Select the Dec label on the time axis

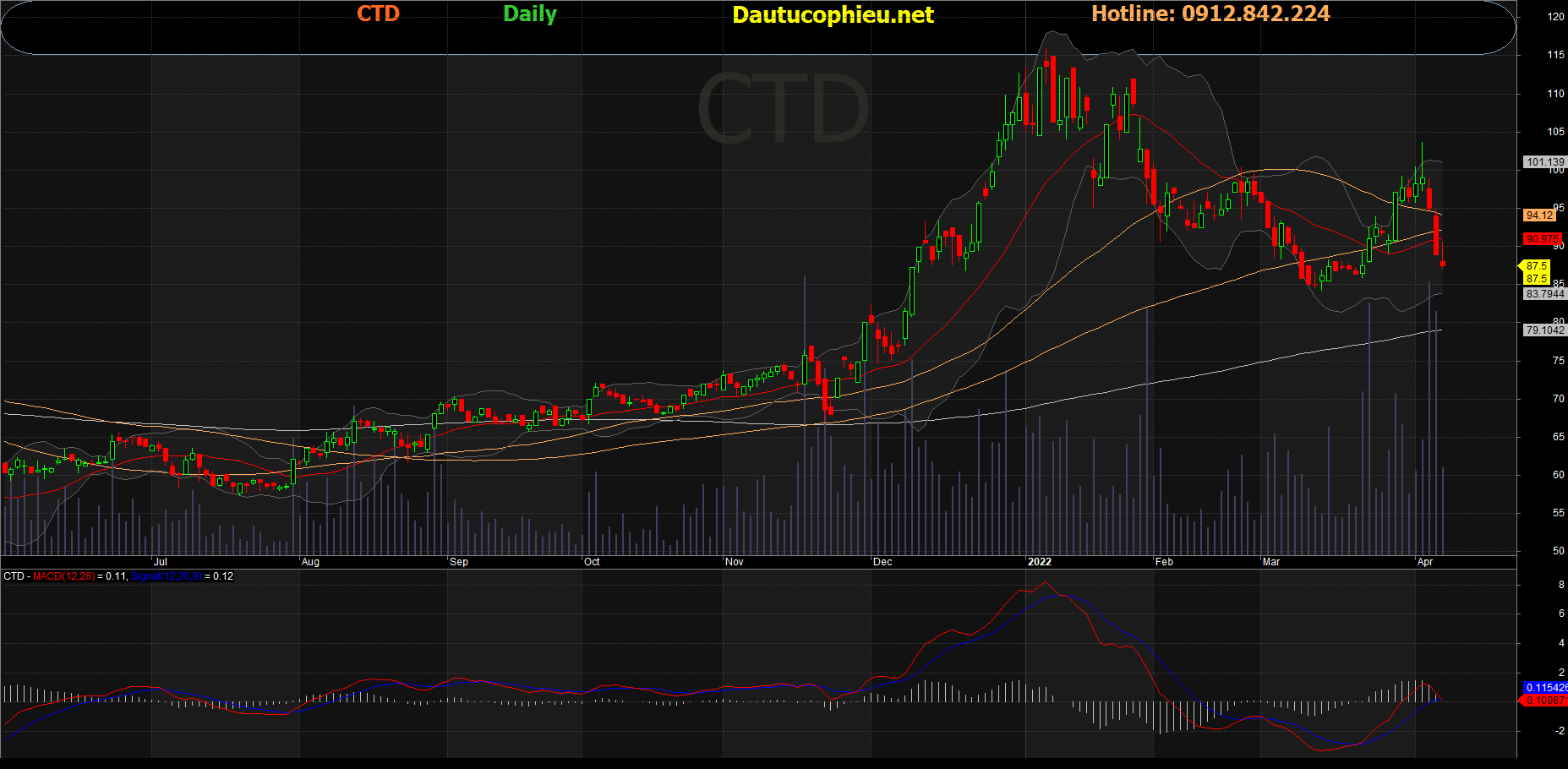point(882,562)
